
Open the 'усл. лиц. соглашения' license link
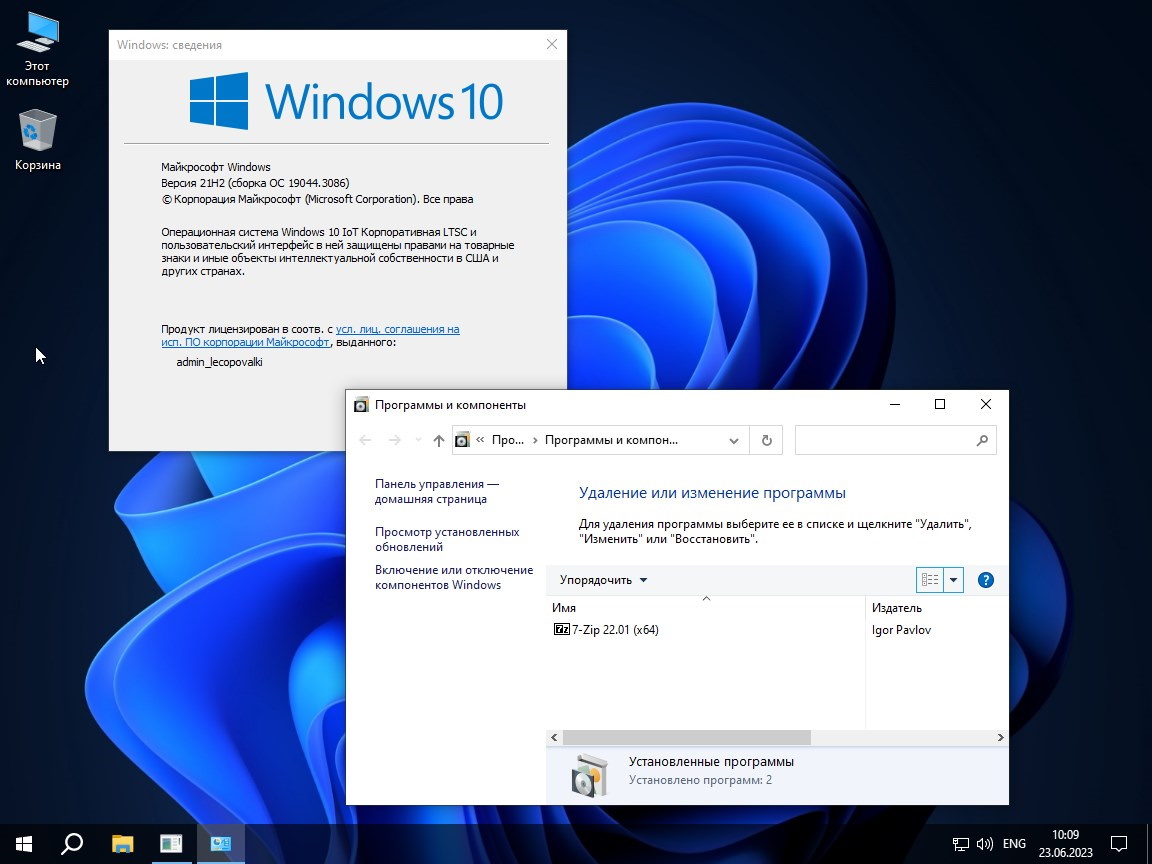pyautogui.click(x=397, y=329)
